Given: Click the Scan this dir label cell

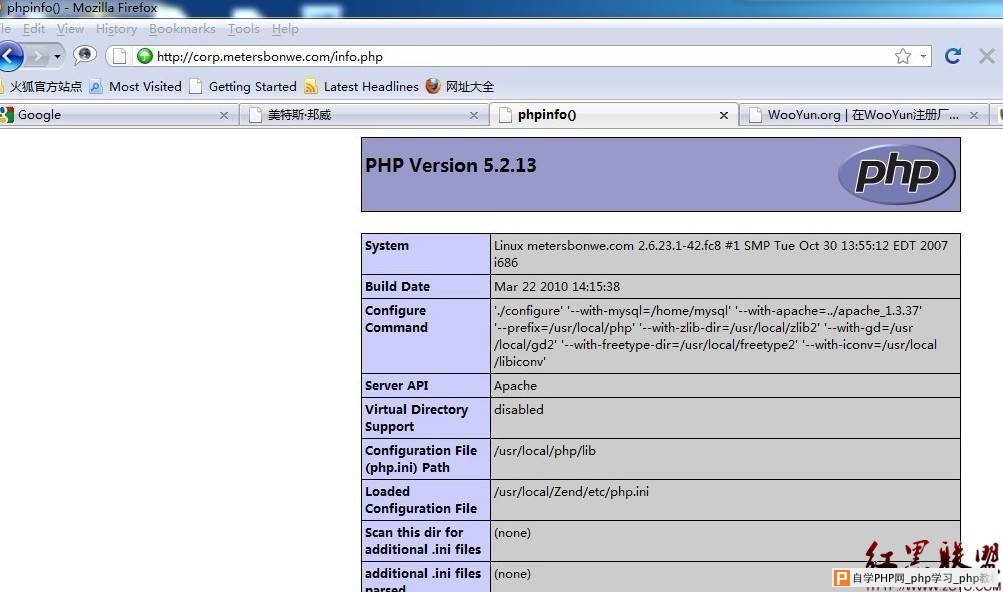Looking at the screenshot, I should [426, 541].
